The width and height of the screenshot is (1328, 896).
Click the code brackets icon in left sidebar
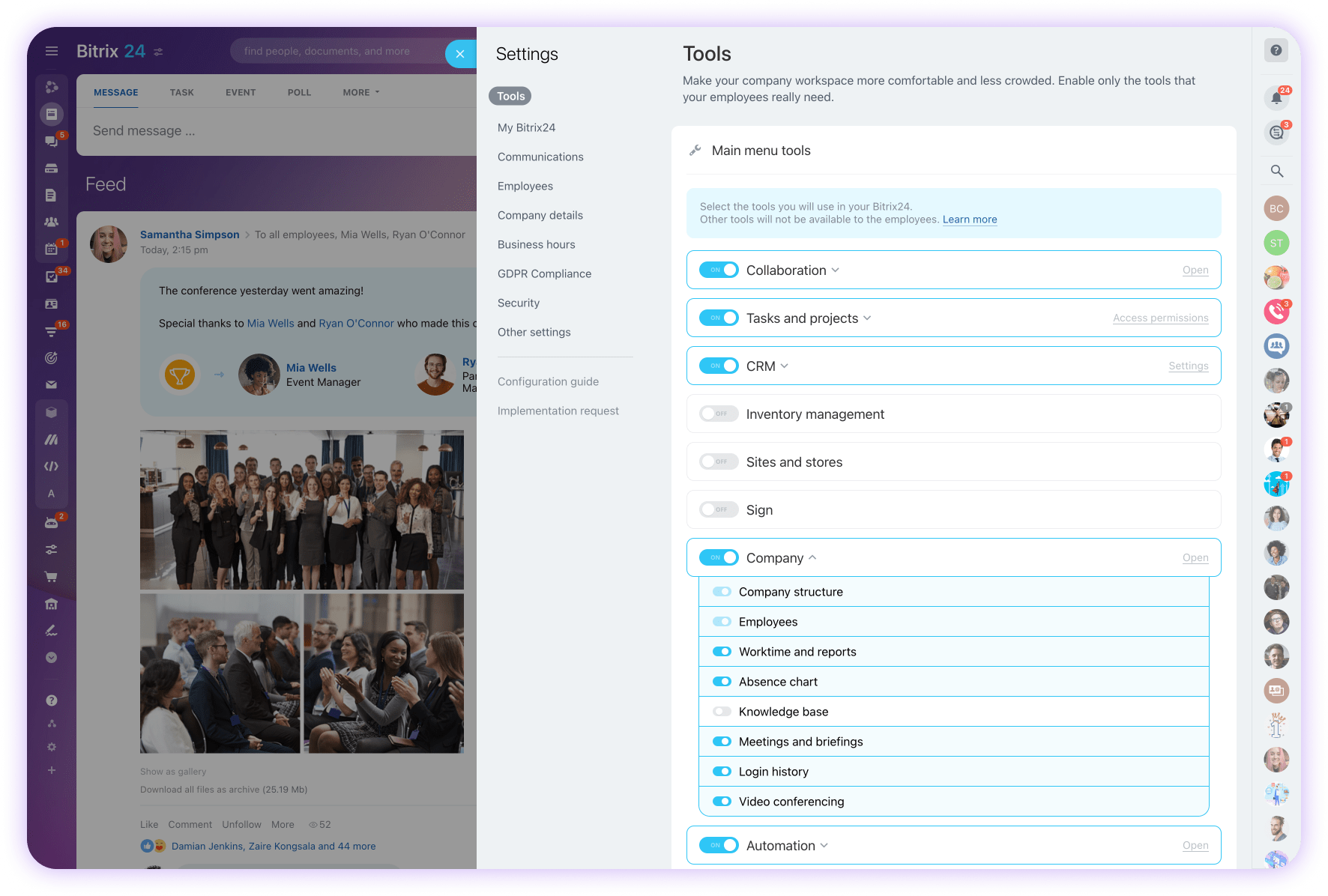click(x=51, y=466)
